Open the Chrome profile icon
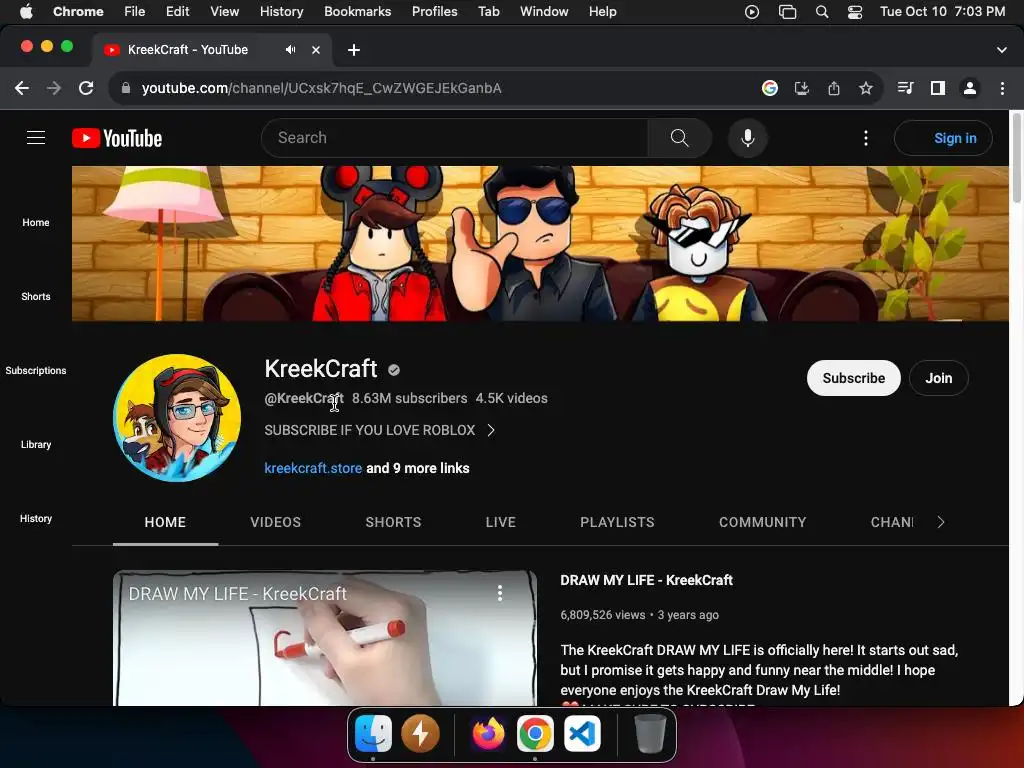The image size is (1024, 768). pos(970,88)
